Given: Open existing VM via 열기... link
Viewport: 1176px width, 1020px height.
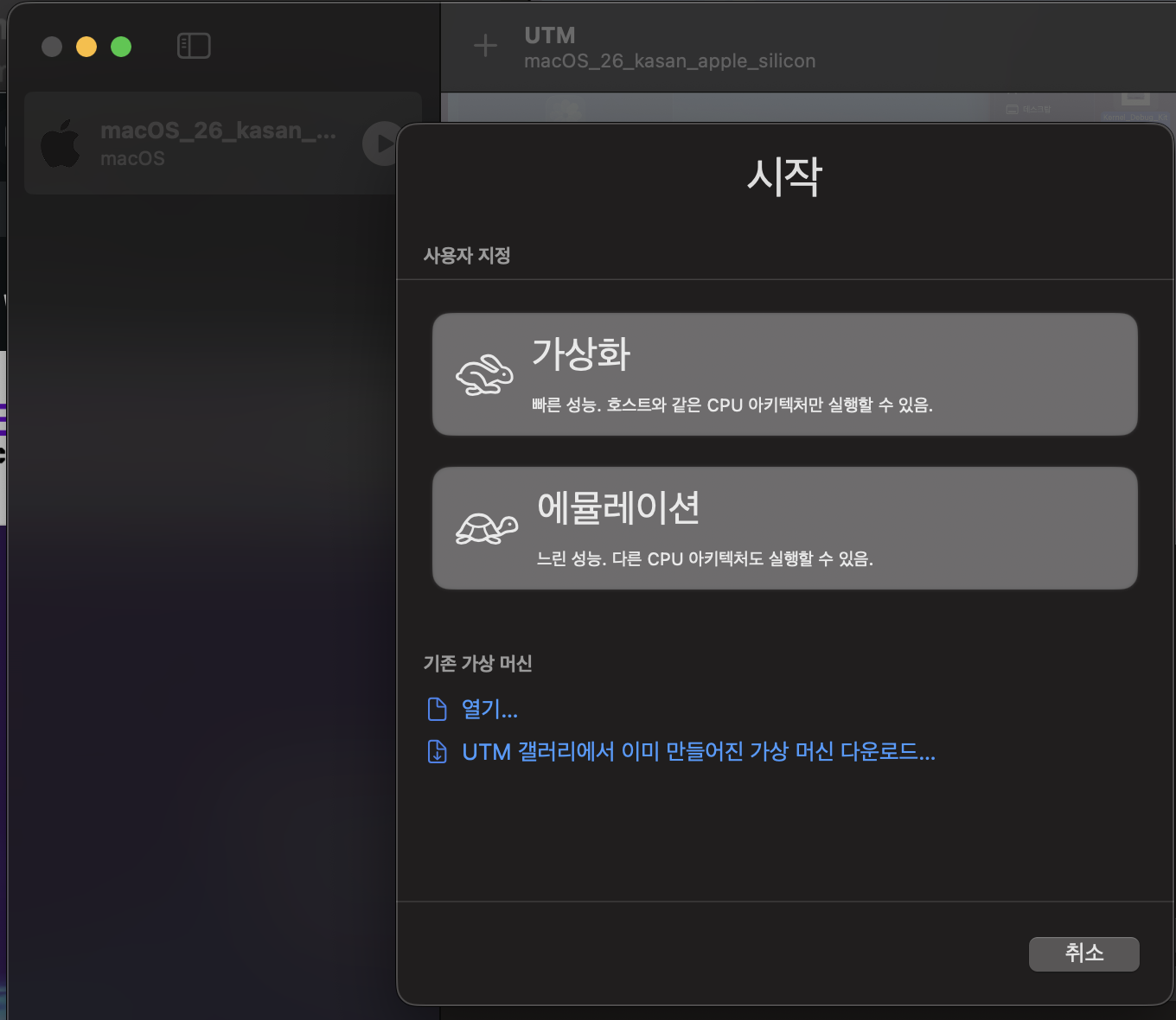Looking at the screenshot, I should pyautogui.click(x=489, y=710).
